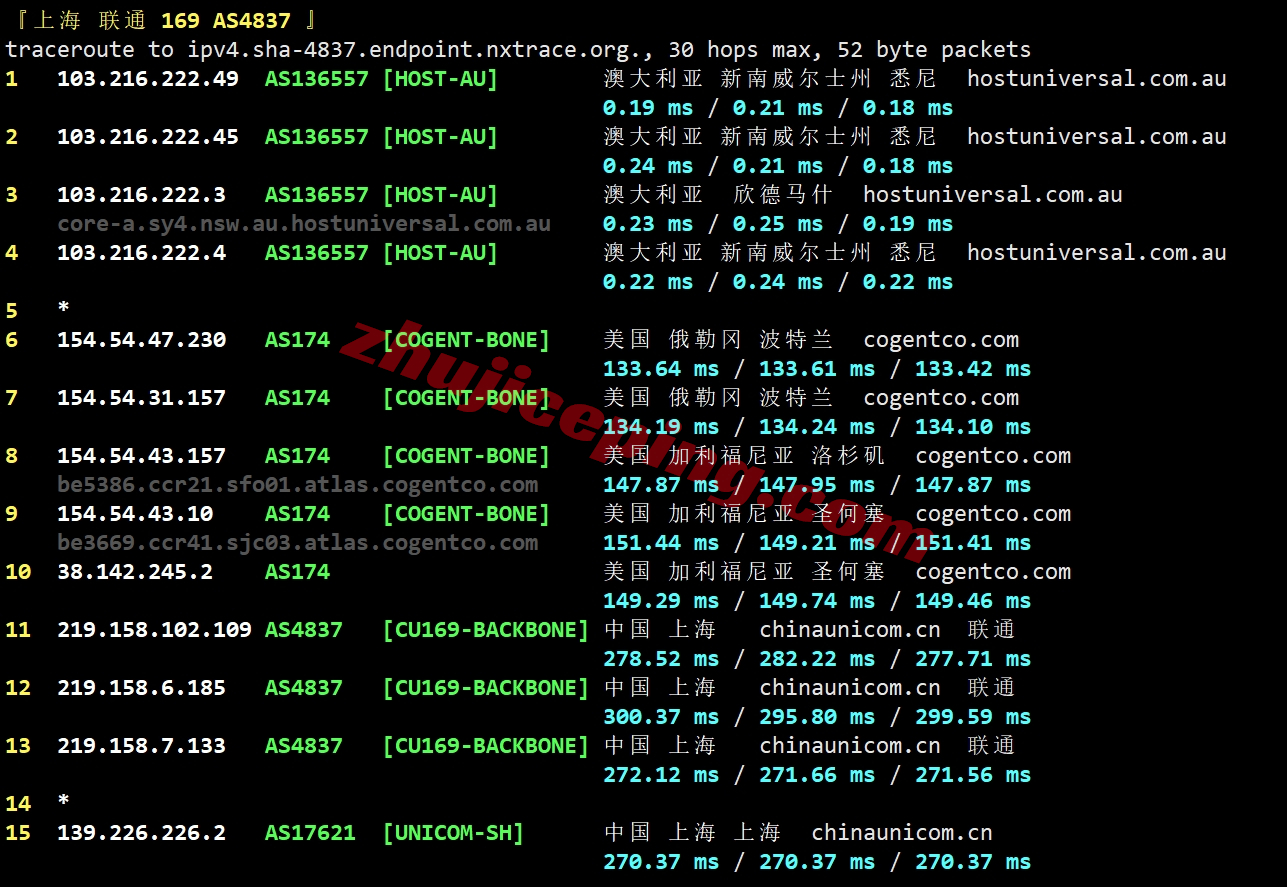Click '联通' label on hop 12 row
This screenshot has height=887, width=1287.
pyautogui.click(x=992, y=688)
